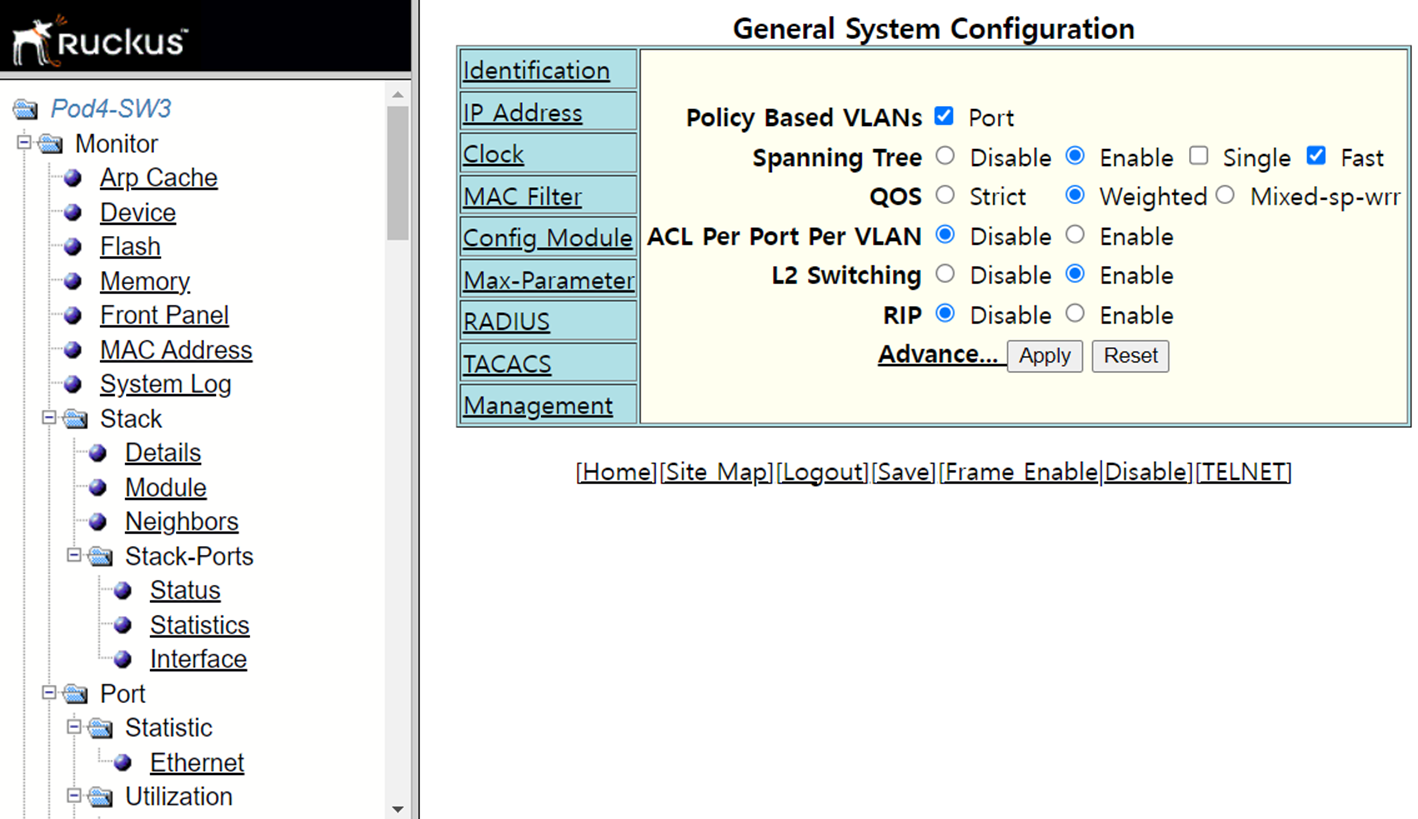The width and height of the screenshot is (1418, 819).
Task: Click the Apply button
Action: click(x=1044, y=356)
